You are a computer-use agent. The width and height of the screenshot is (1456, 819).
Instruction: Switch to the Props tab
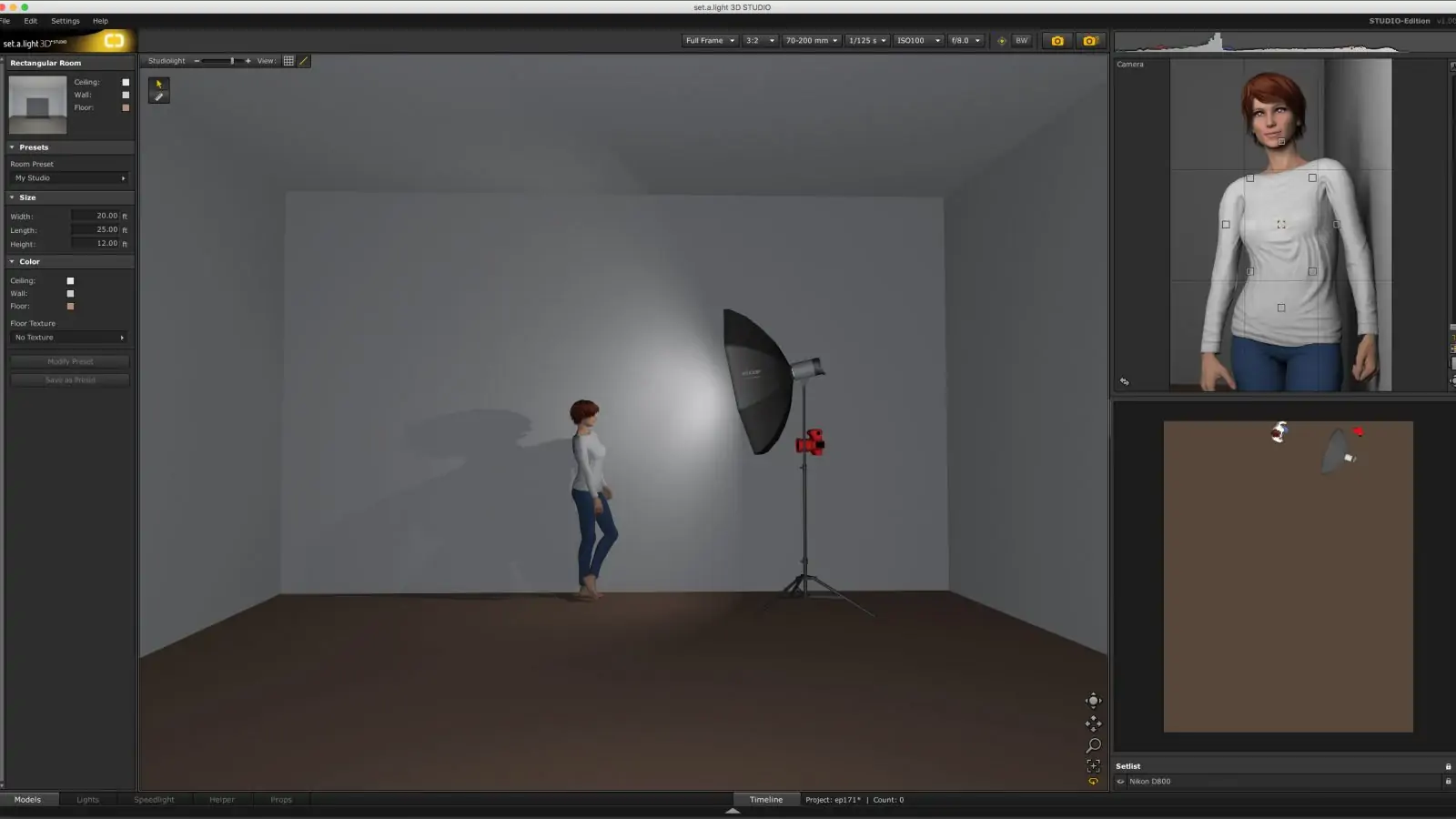coord(281,800)
